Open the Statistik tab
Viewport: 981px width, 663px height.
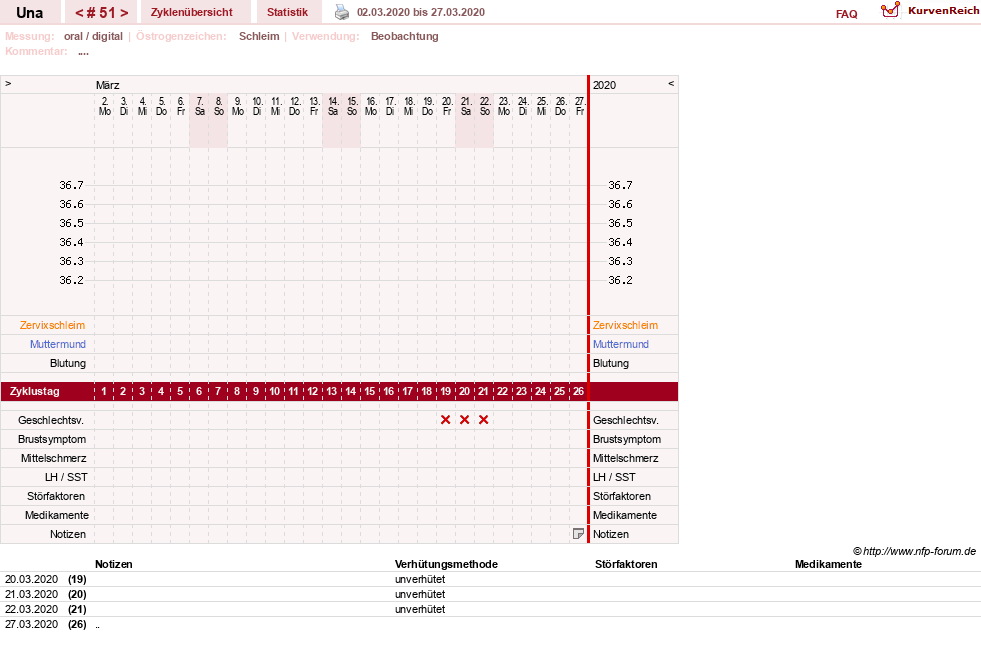tap(287, 12)
